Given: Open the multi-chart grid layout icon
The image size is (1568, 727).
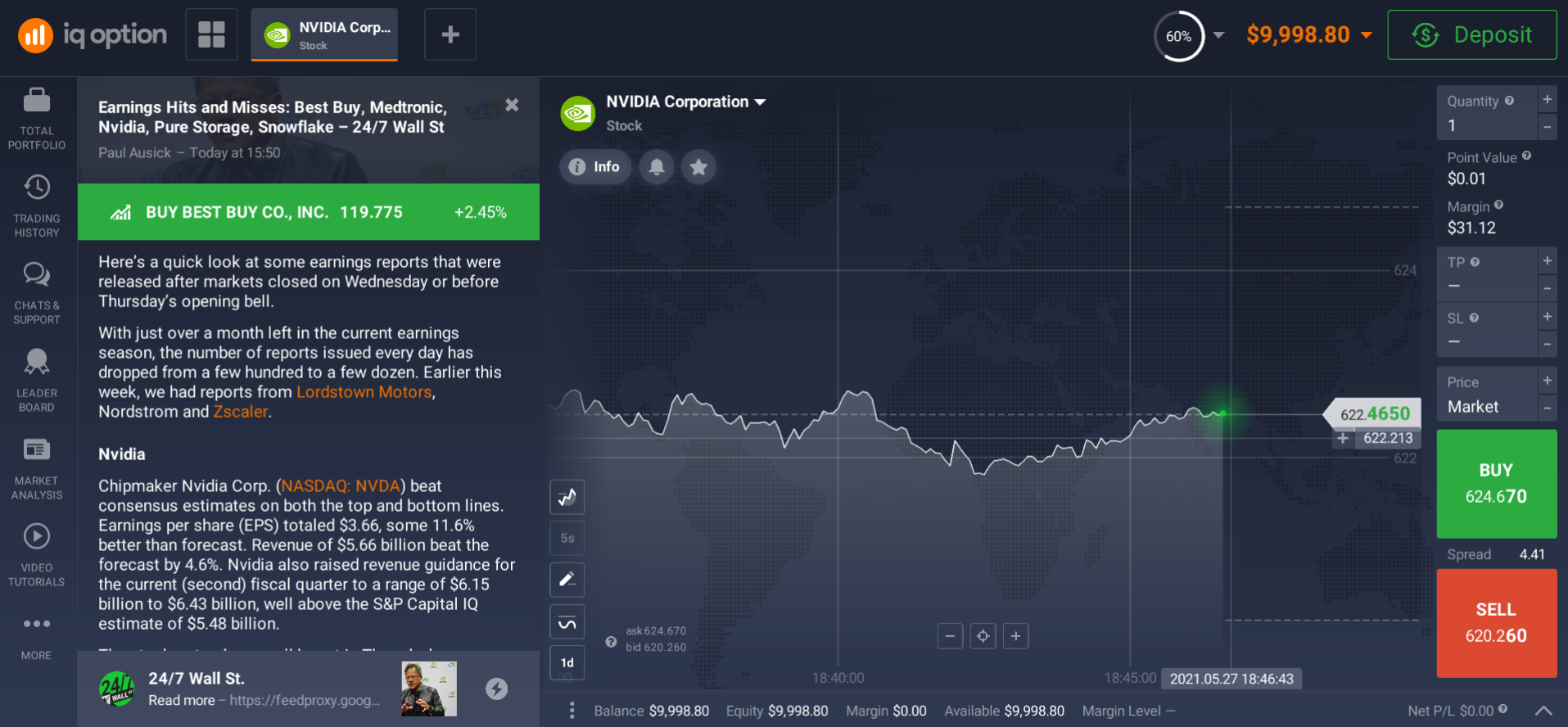Looking at the screenshot, I should [x=211, y=34].
